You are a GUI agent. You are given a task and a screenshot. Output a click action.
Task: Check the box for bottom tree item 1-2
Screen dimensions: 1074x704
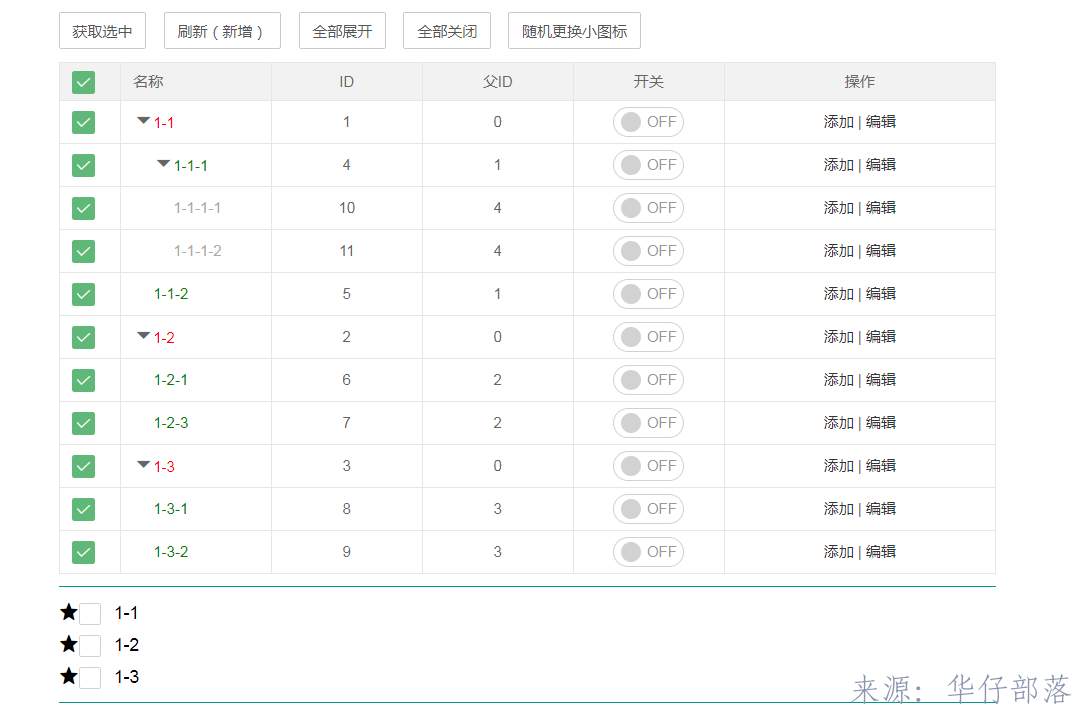90,646
